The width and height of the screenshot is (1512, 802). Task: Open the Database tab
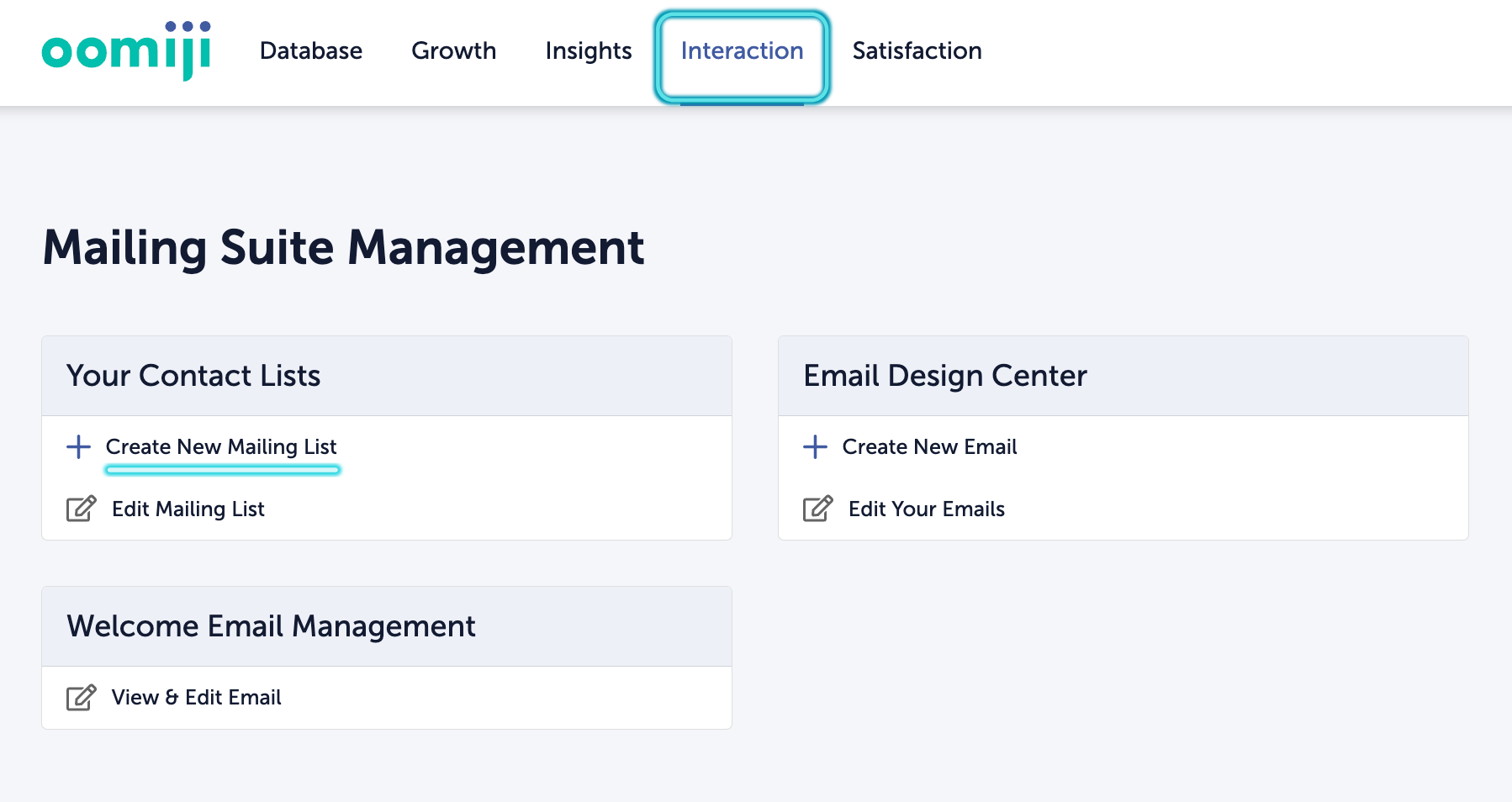[311, 51]
